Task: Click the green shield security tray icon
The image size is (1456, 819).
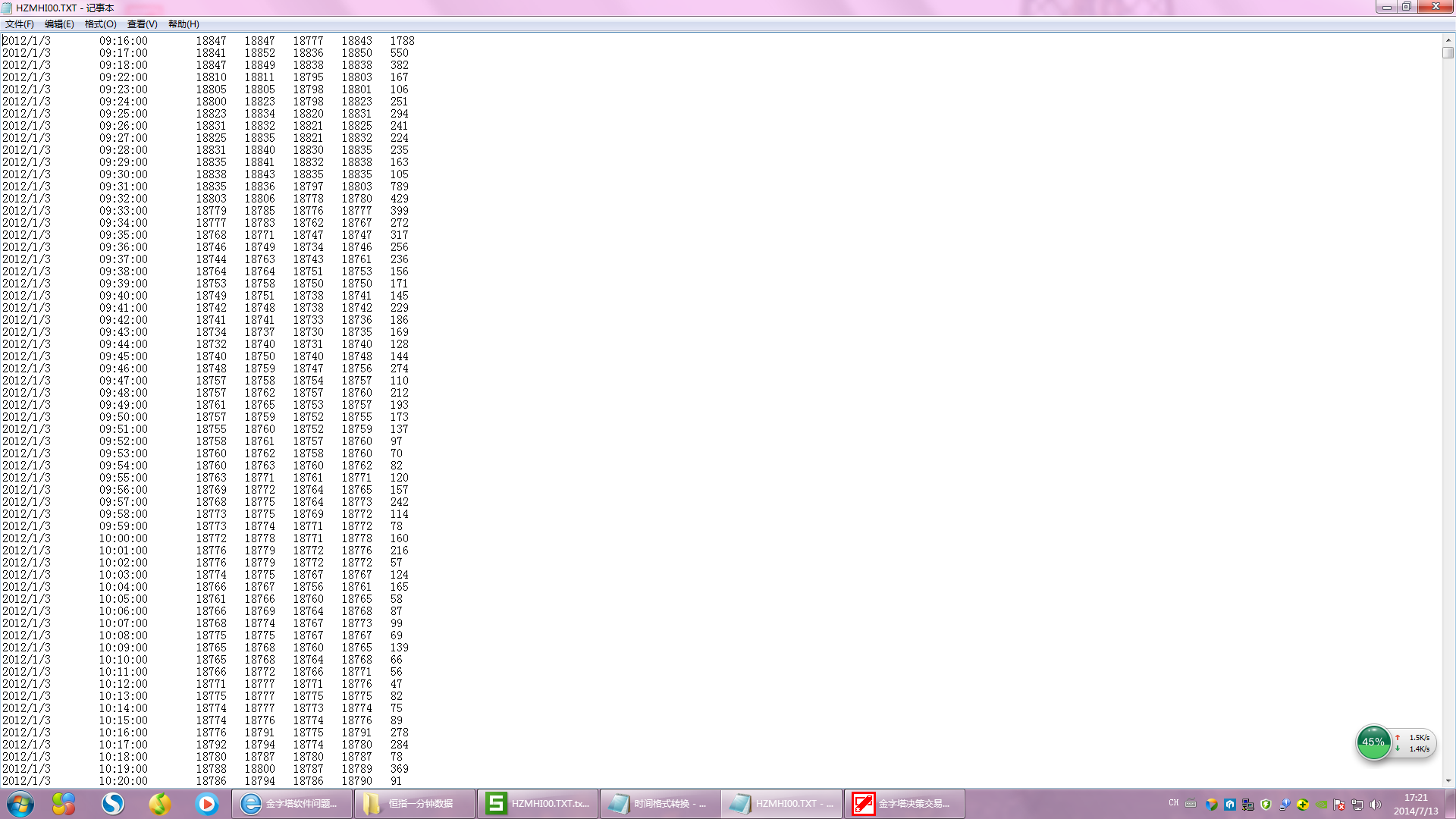Action: coord(1266,805)
